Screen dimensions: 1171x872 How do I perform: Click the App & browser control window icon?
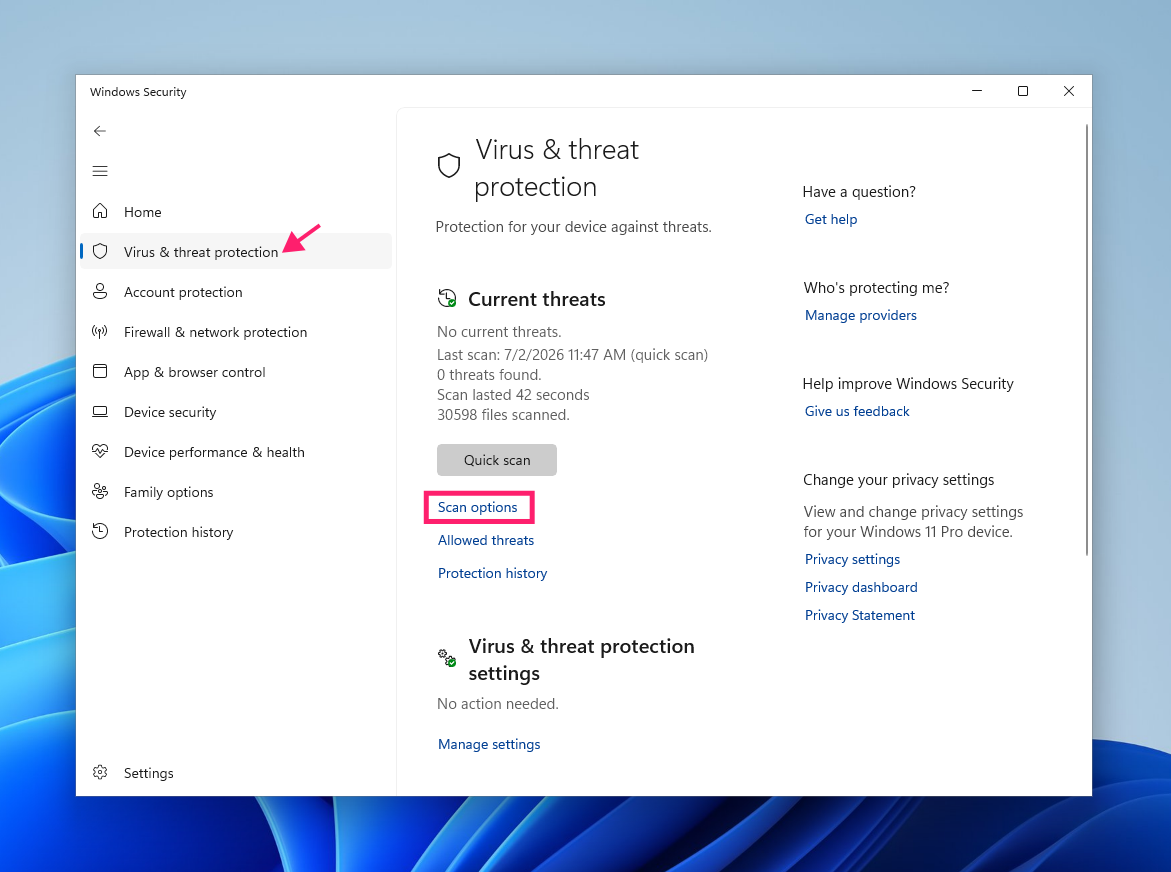point(100,371)
